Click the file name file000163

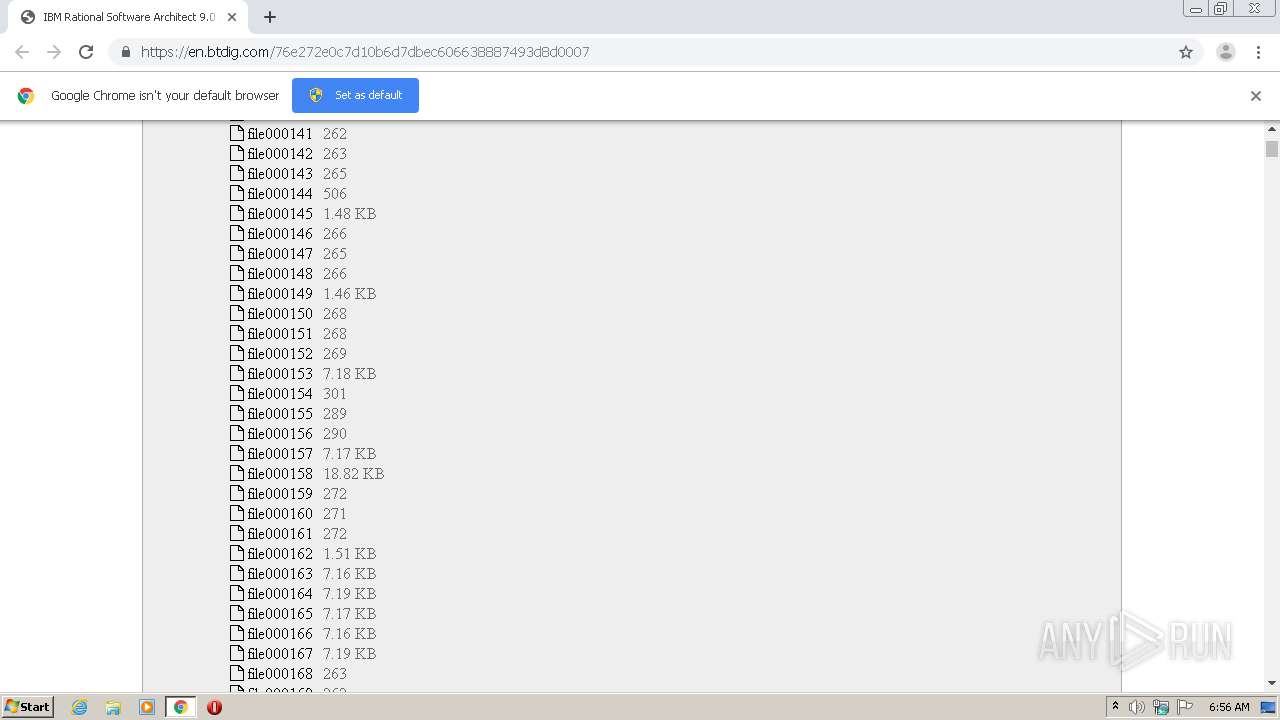click(x=280, y=574)
